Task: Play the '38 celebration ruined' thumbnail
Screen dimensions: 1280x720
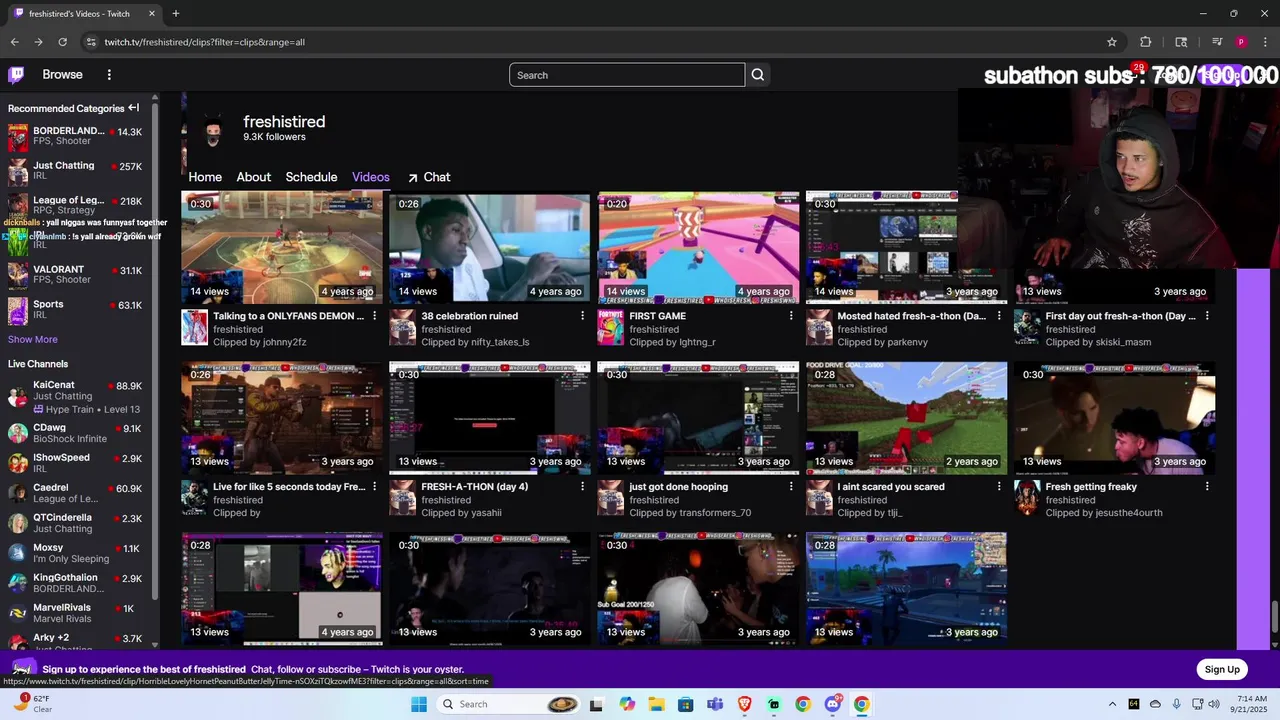Action: (490, 247)
